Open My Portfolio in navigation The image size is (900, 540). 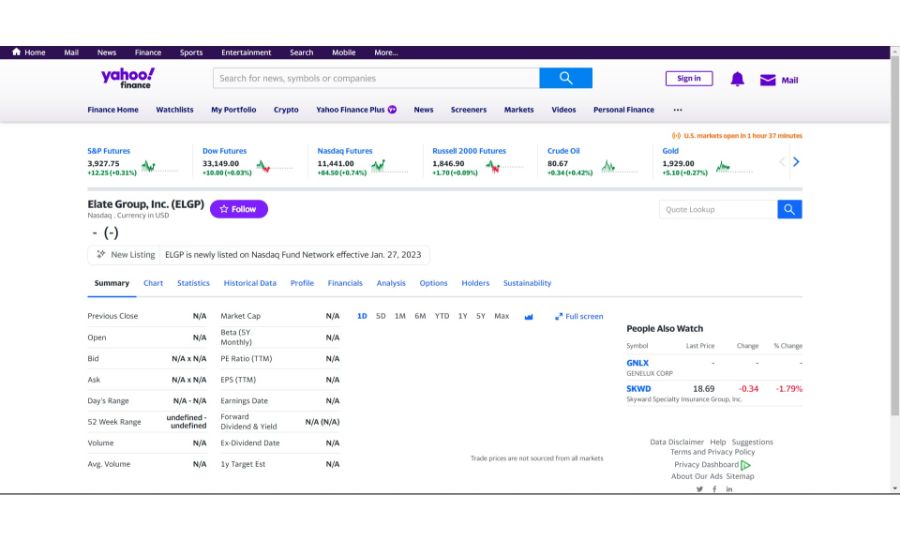234,110
